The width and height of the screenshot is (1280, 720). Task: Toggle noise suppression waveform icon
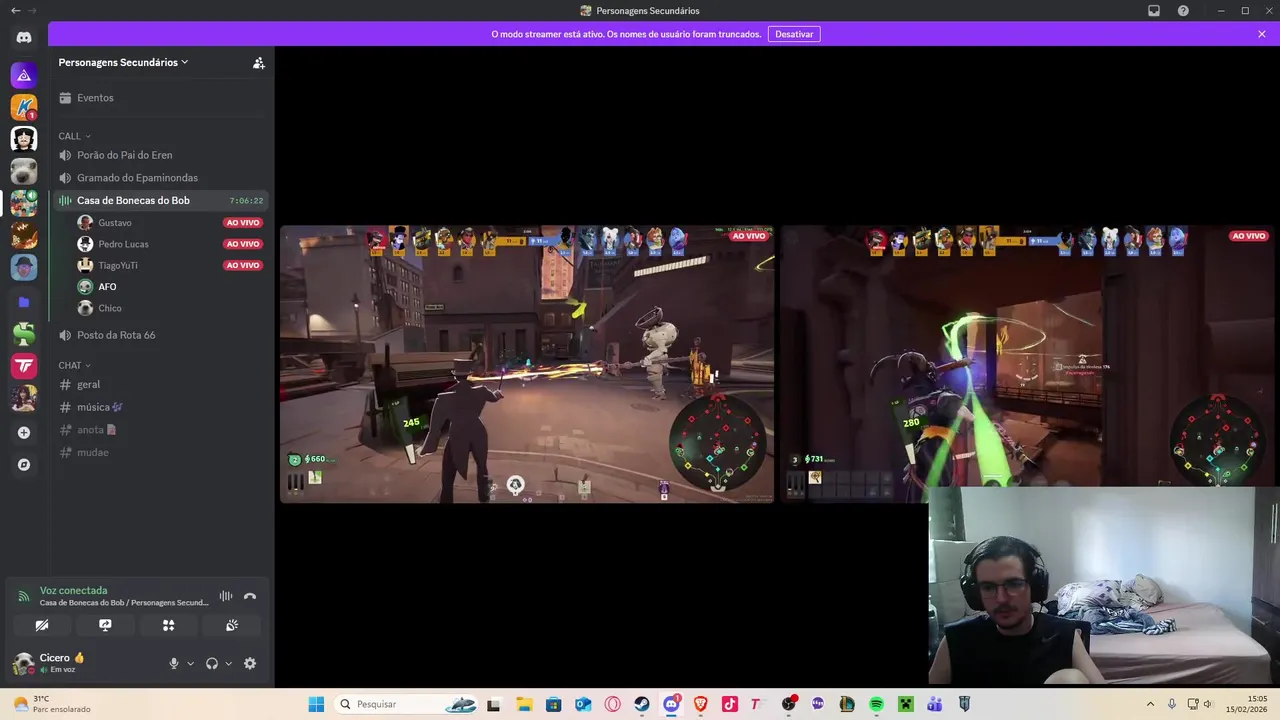coord(226,596)
